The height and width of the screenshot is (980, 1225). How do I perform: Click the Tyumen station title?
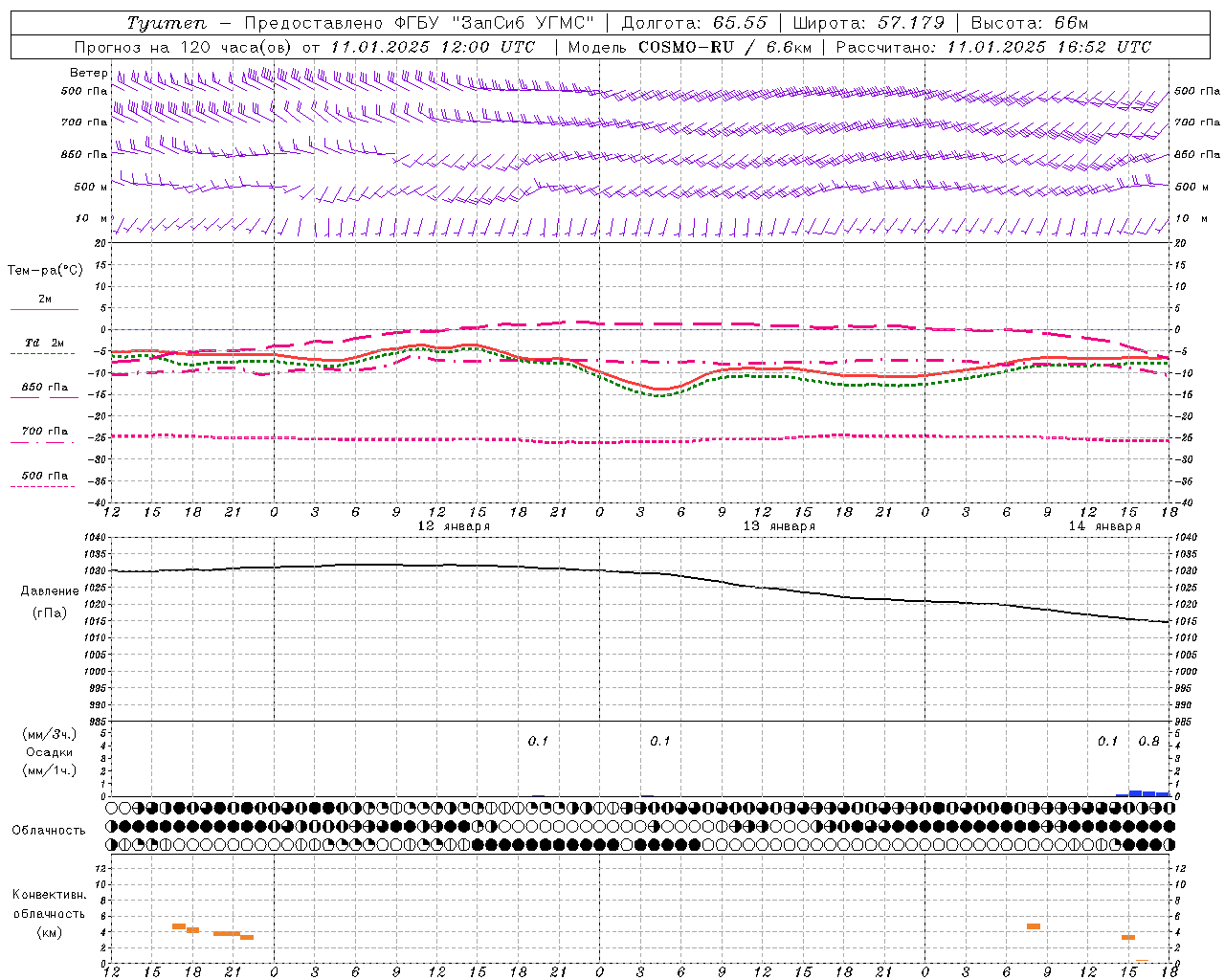point(166,23)
